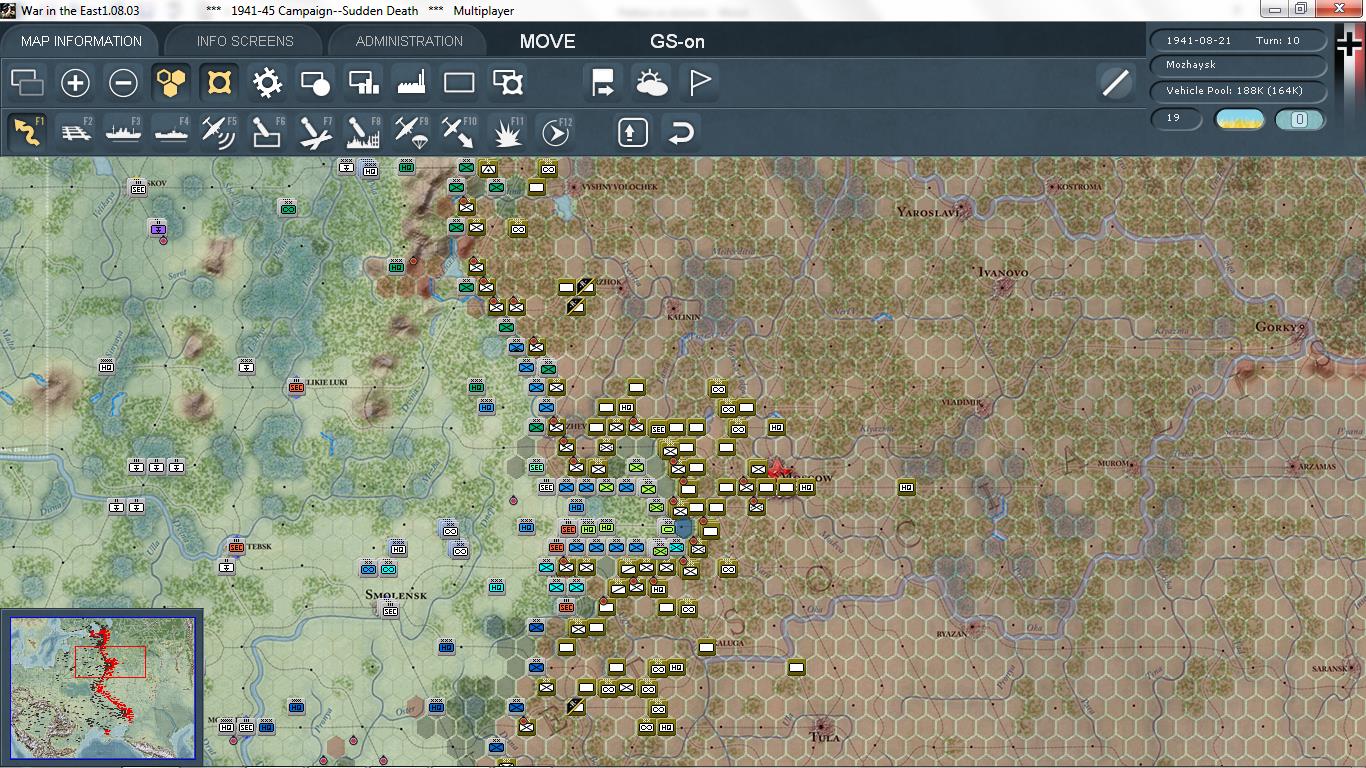Select F2 rail movement mode
The image size is (1366, 768).
coord(75,132)
